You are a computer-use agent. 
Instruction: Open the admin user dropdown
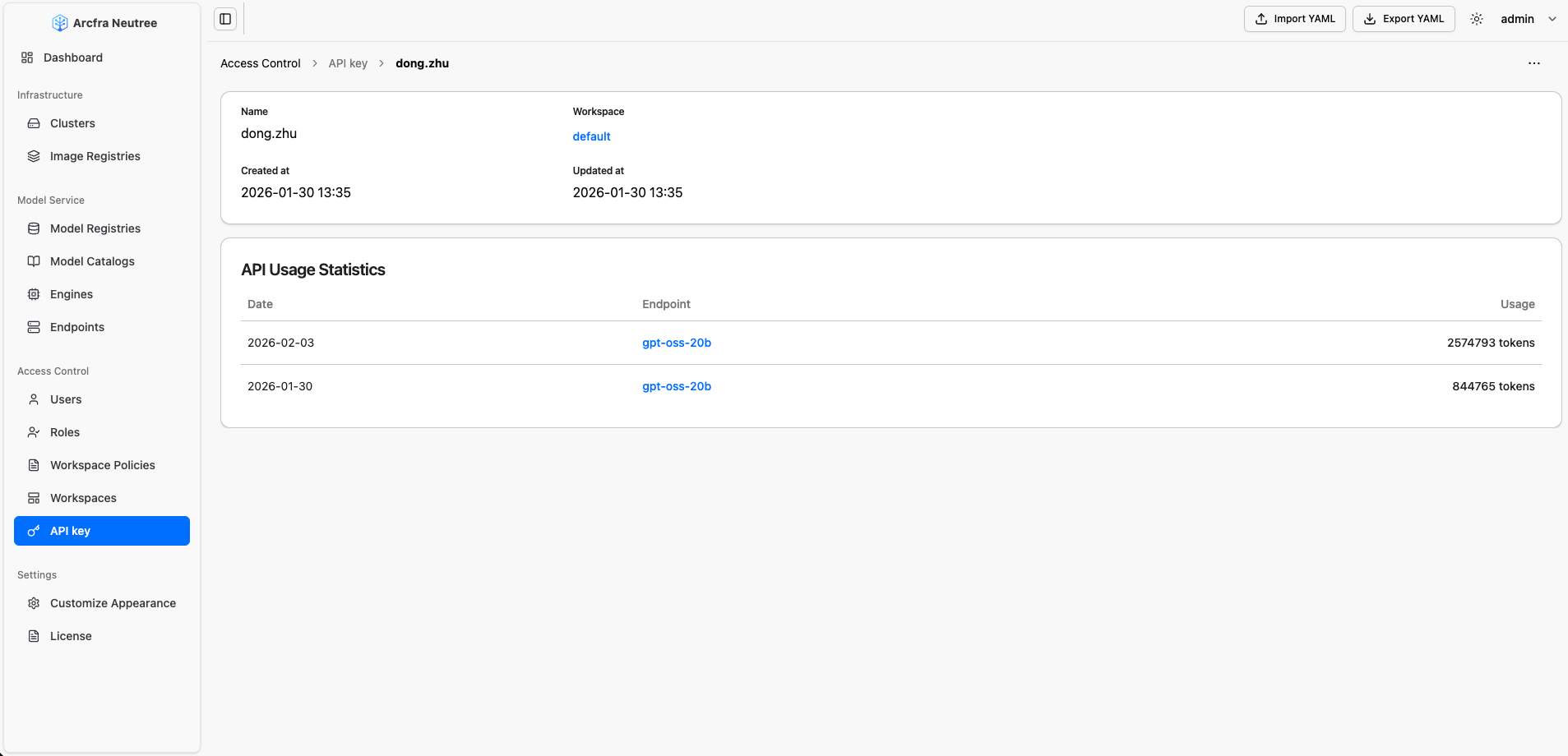pyautogui.click(x=1528, y=19)
